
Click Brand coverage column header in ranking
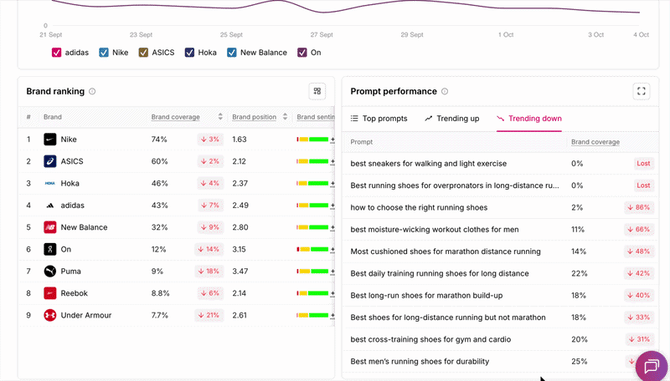tap(176, 117)
